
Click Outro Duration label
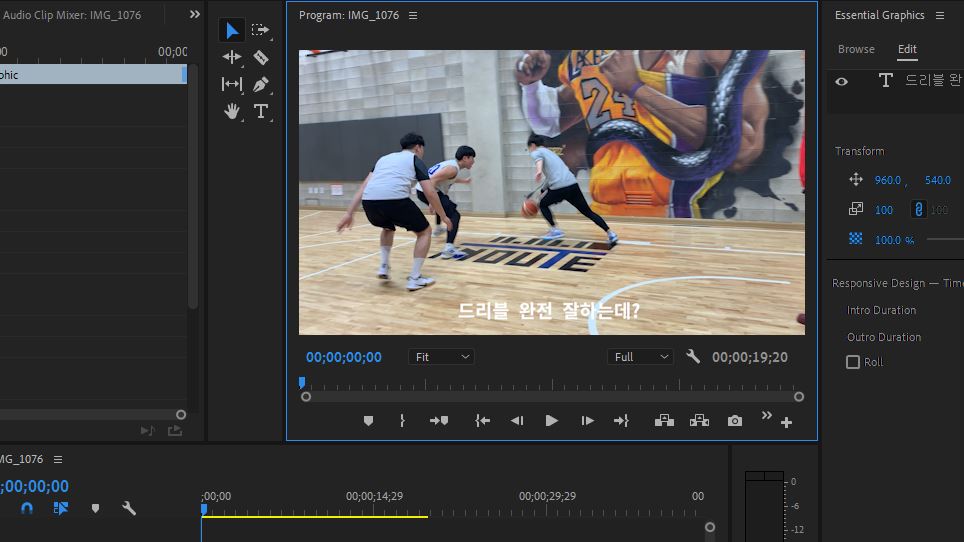pyautogui.click(x=883, y=337)
